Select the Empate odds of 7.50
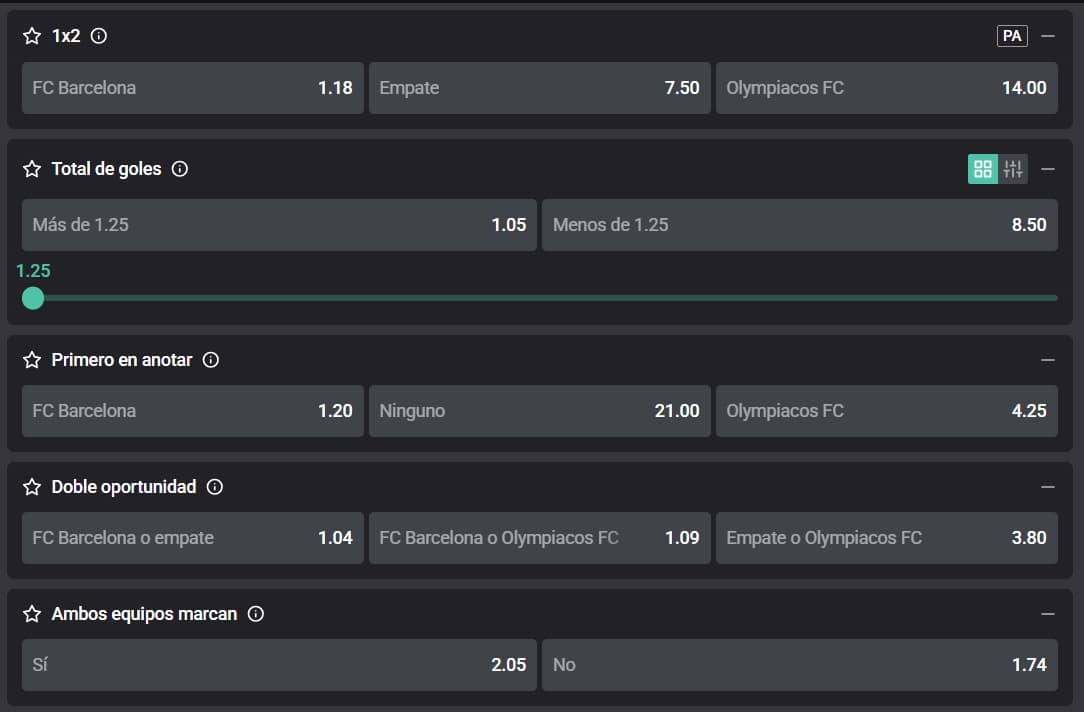Viewport: 1084px width, 712px height. [x=539, y=88]
